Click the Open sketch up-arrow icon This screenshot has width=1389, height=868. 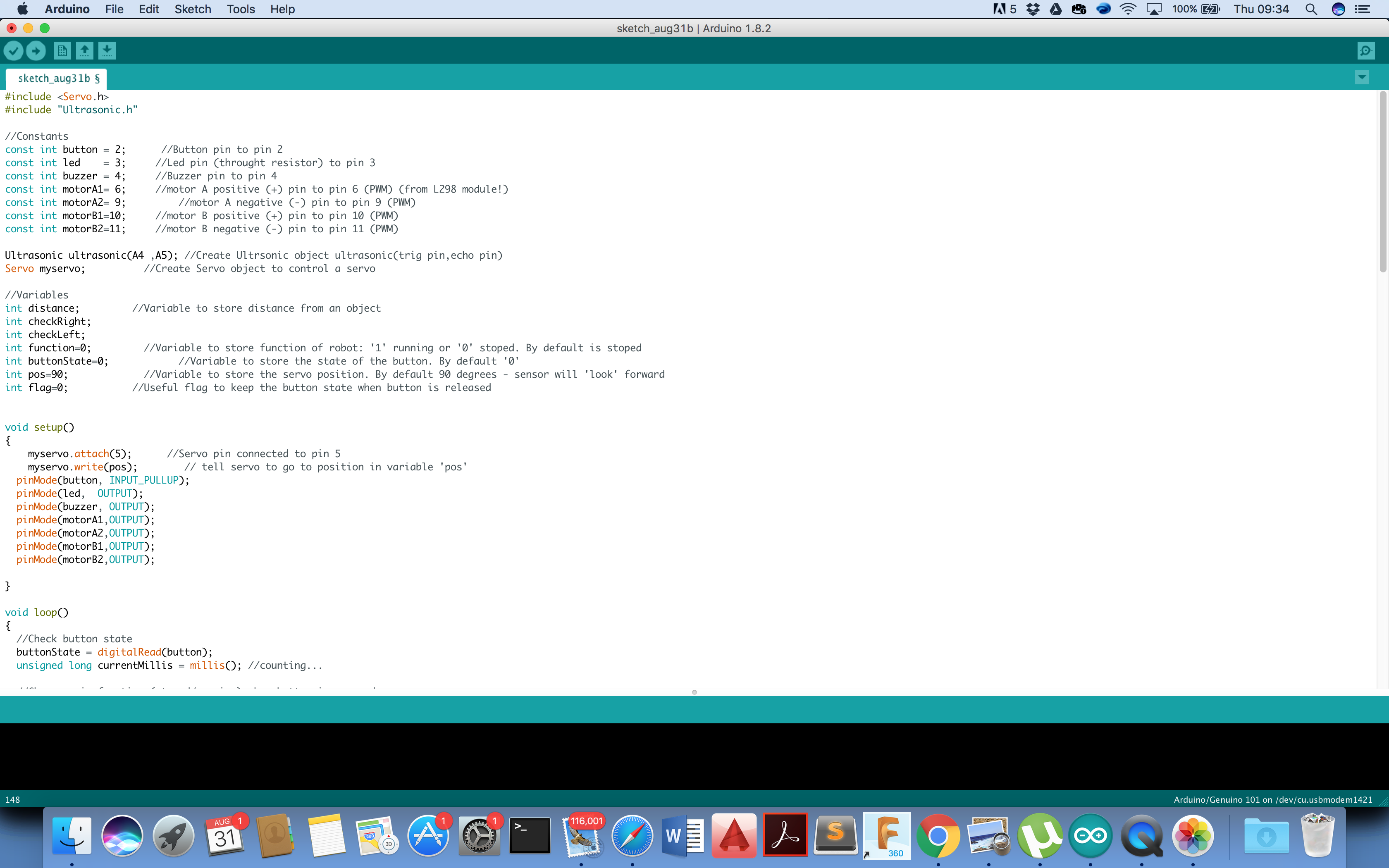[x=84, y=51]
